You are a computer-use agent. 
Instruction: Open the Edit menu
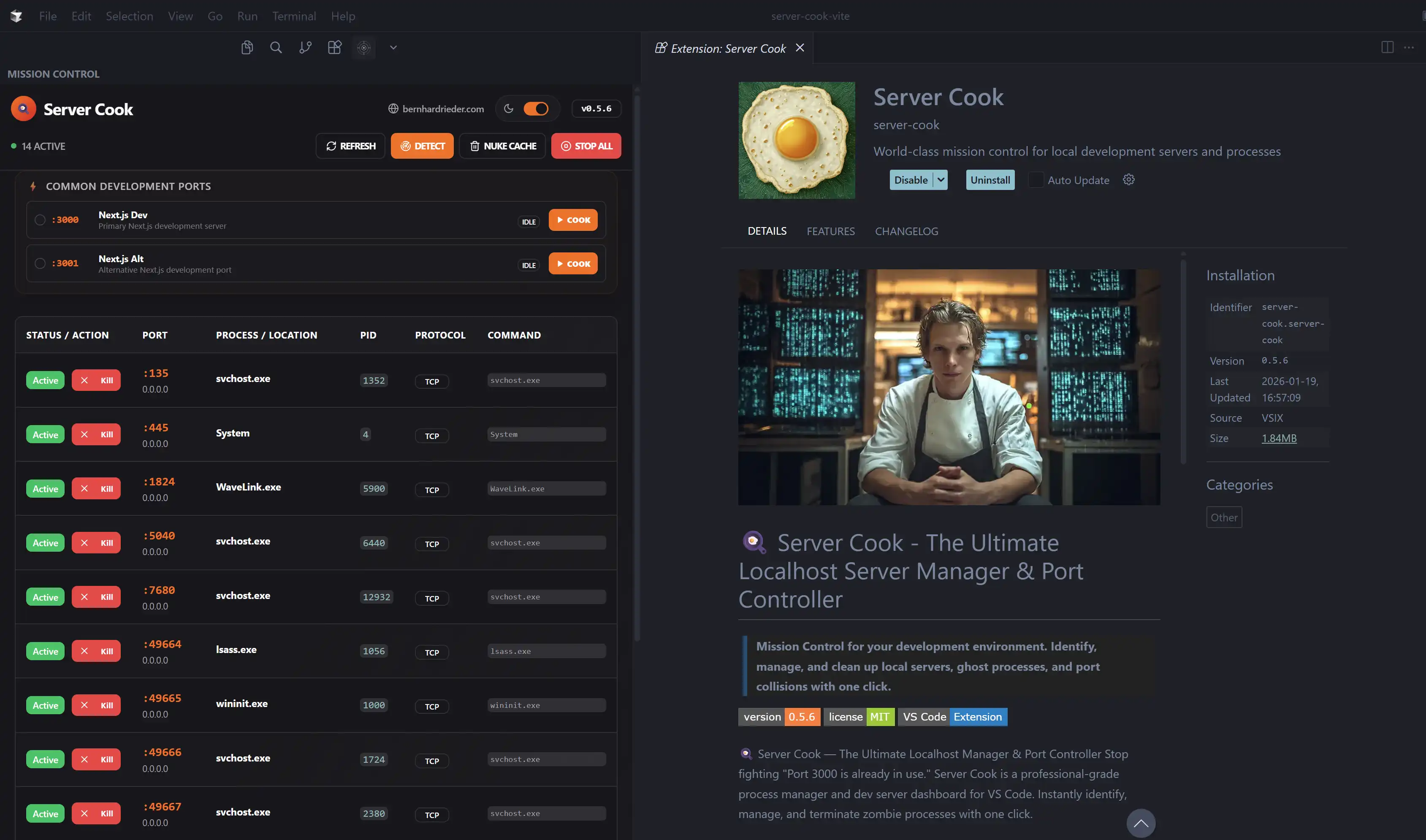pyautogui.click(x=81, y=16)
